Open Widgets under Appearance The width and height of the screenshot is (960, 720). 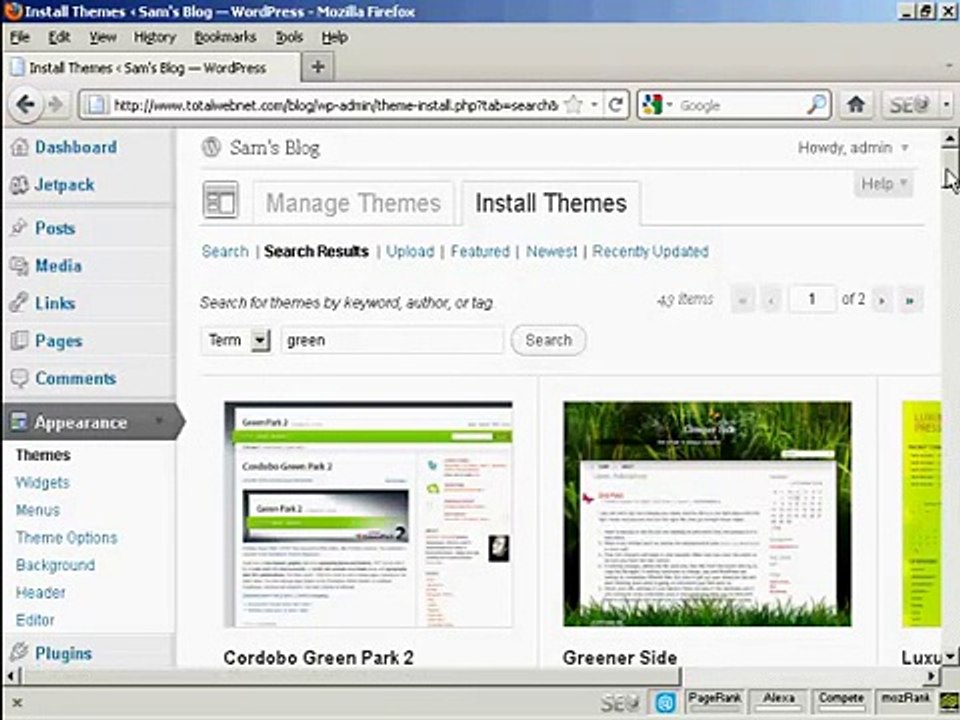point(42,482)
